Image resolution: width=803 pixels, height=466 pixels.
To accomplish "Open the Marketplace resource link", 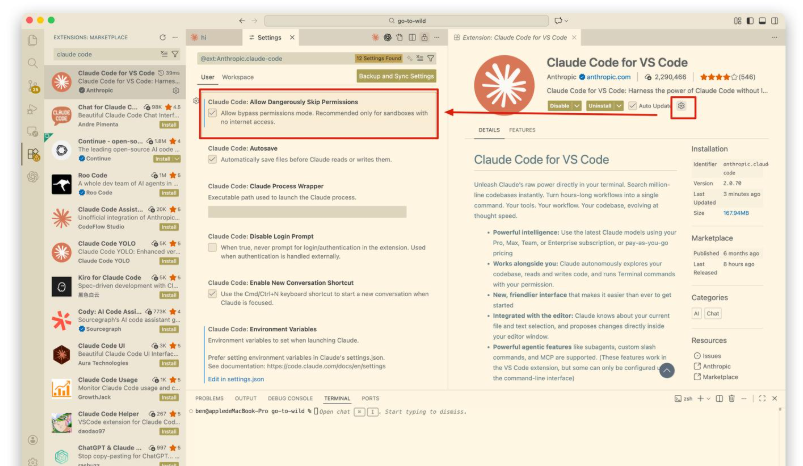I will click(720, 377).
